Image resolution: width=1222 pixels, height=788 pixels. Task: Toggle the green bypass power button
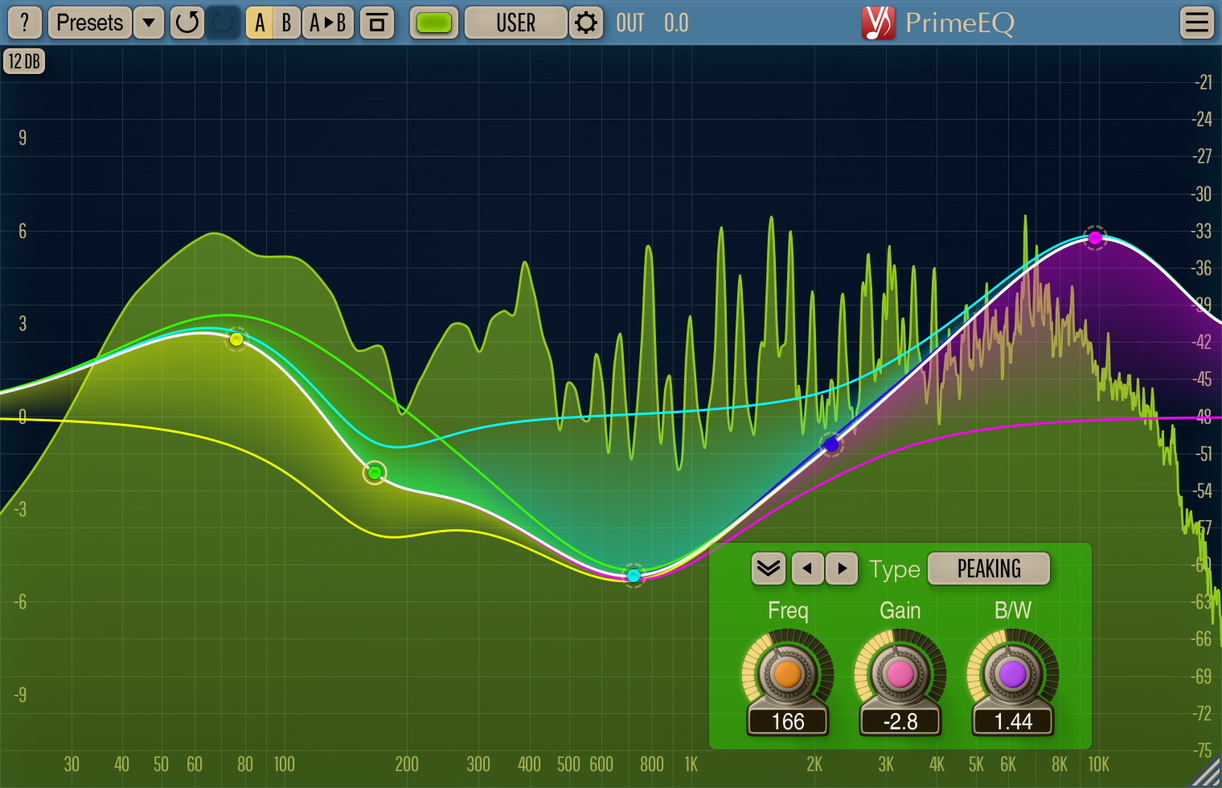(x=435, y=22)
